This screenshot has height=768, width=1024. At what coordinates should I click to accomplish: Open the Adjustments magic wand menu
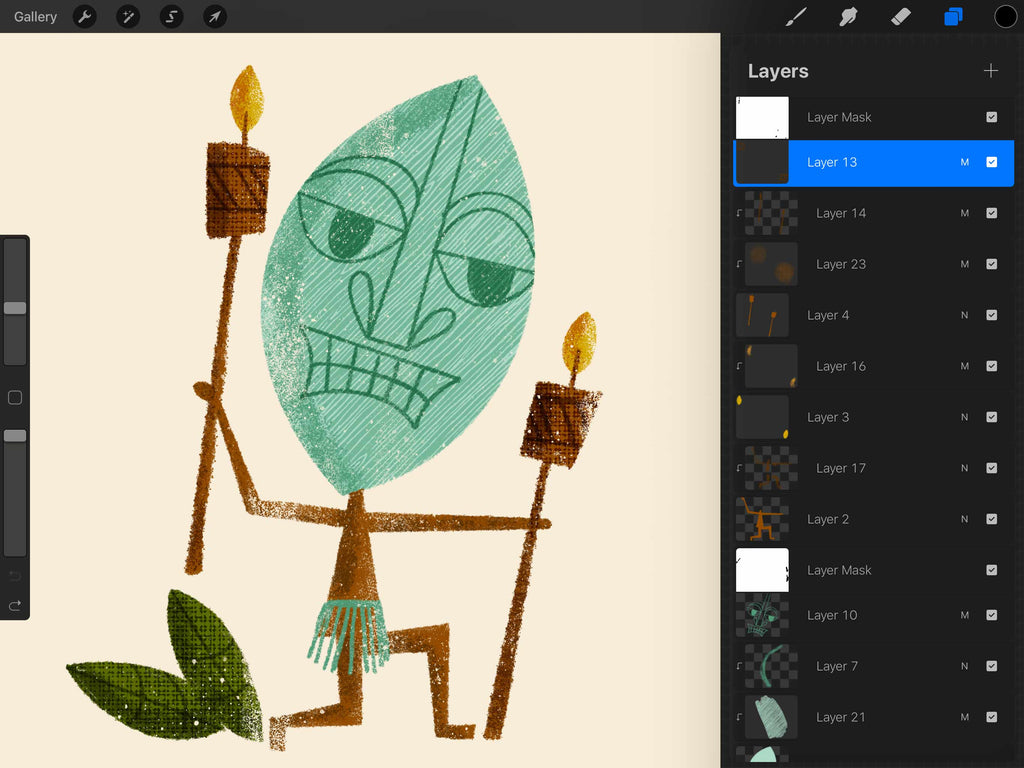tap(128, 16)
